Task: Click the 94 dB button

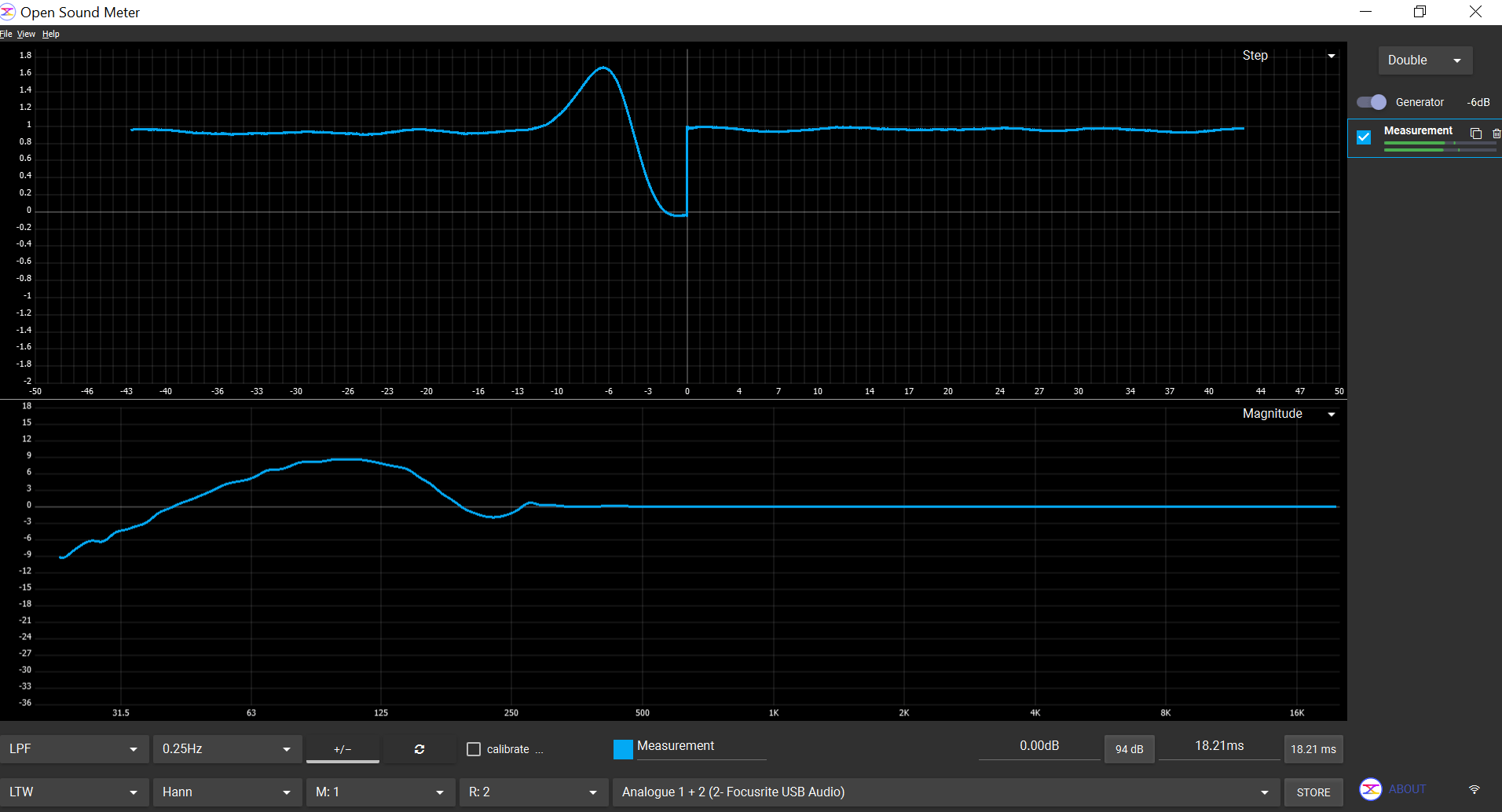Action: click(1130, 749)
